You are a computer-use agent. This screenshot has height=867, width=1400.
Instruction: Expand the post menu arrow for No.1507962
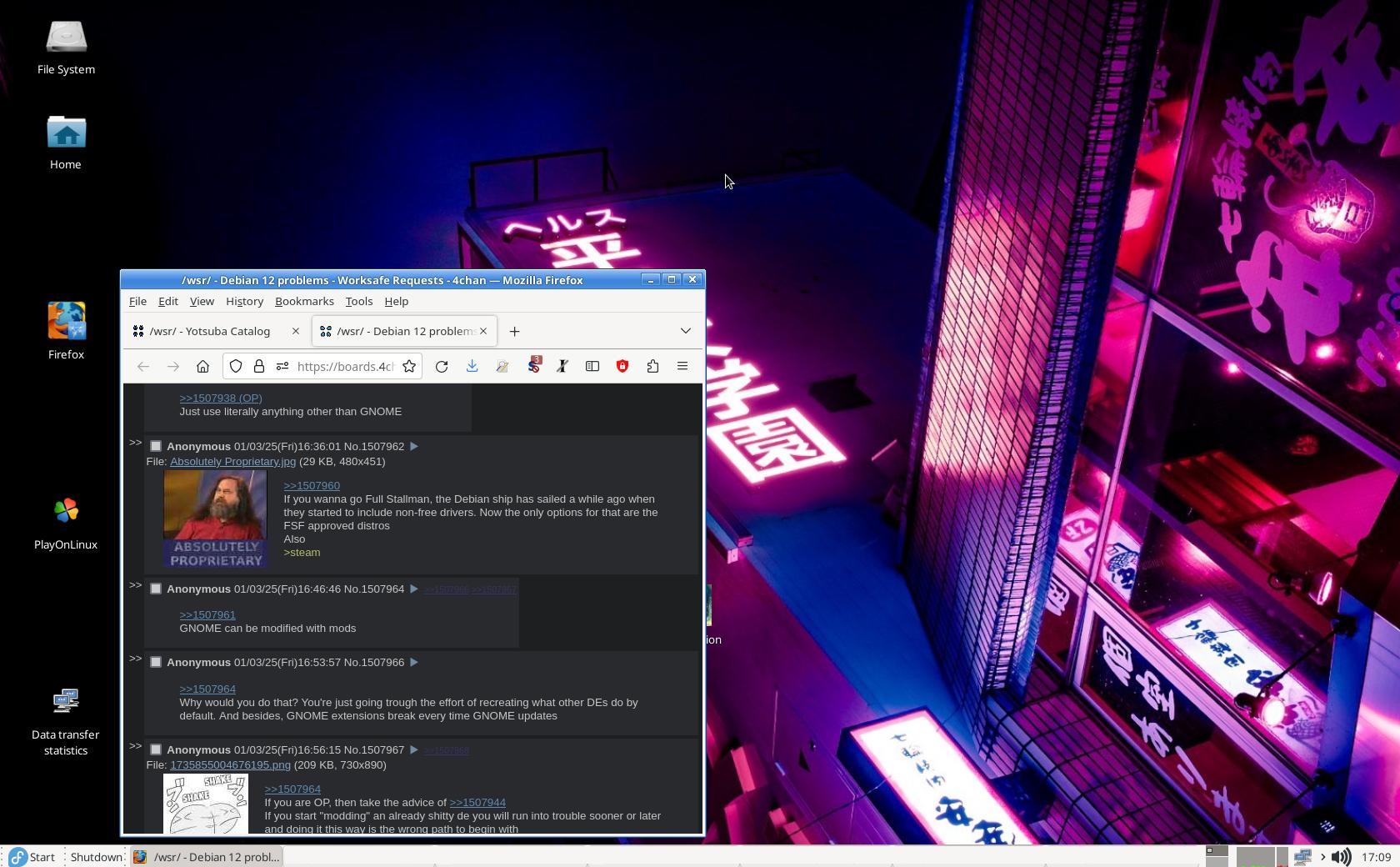click(x=414, y=447)
